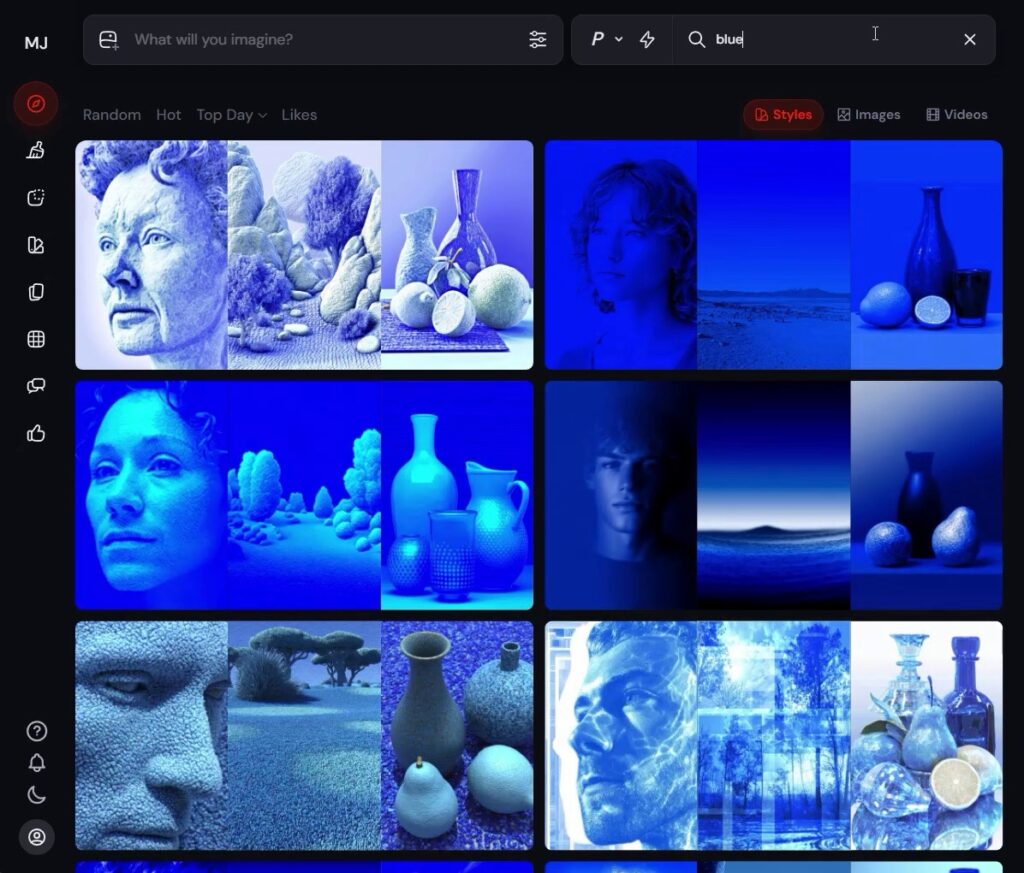Screen dimensions: 1024x873
Task: Click the chat bubbles icon in sidebar
Action: tap(36, 386)
